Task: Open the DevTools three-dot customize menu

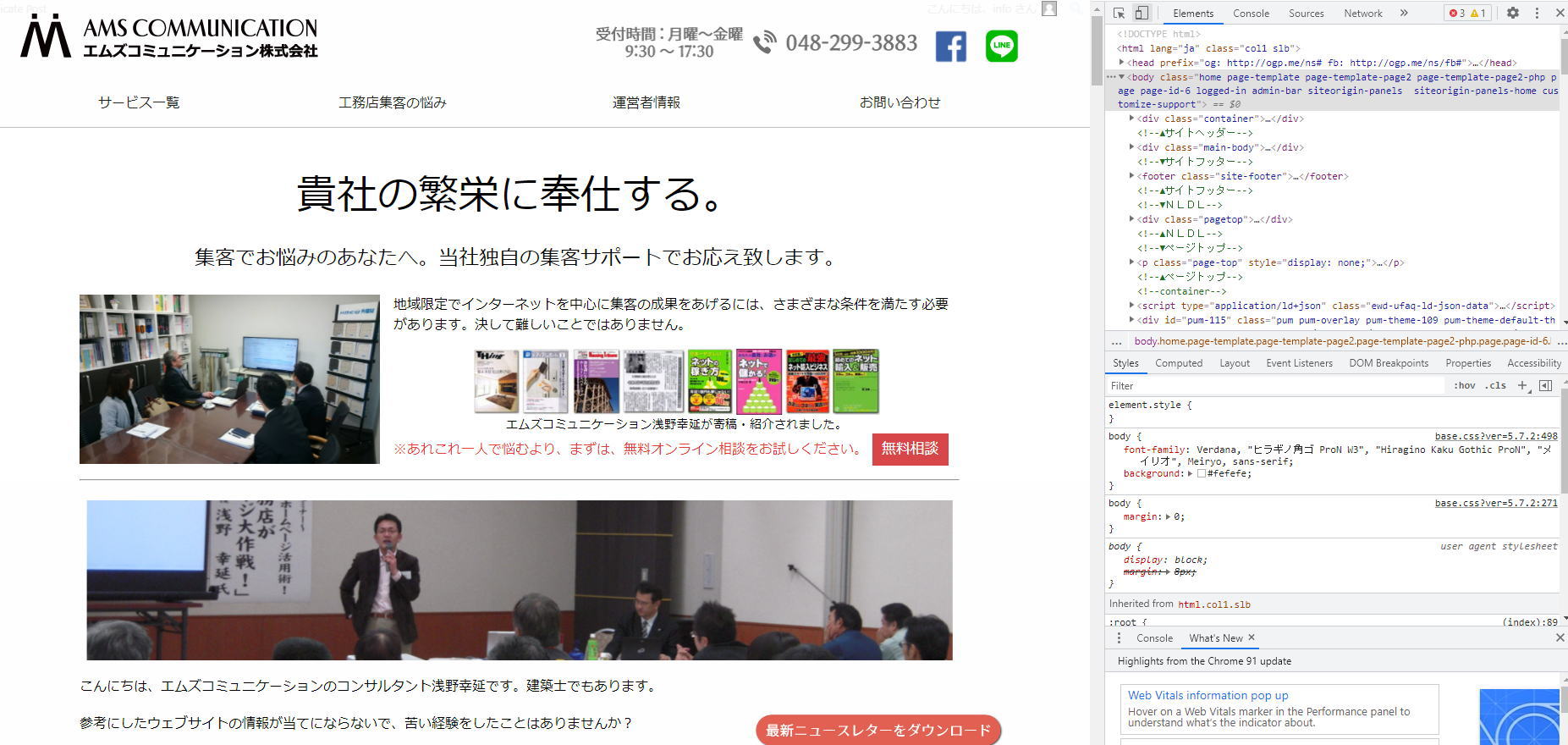Action: [1537, 13]
